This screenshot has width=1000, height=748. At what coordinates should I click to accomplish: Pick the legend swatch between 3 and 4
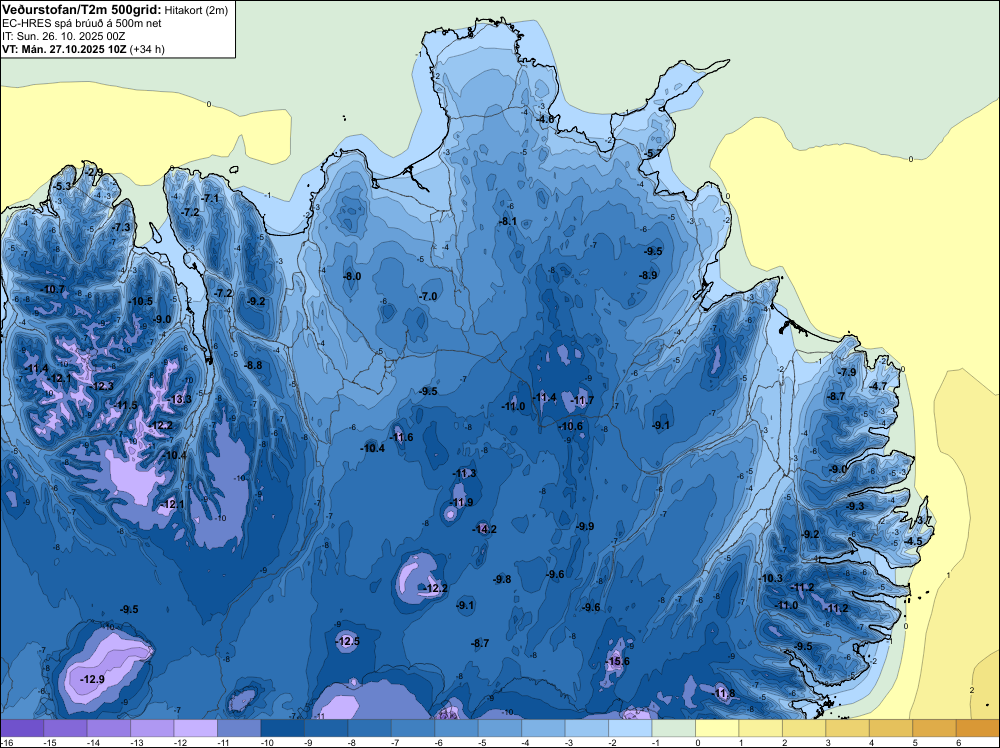(847, 728)
